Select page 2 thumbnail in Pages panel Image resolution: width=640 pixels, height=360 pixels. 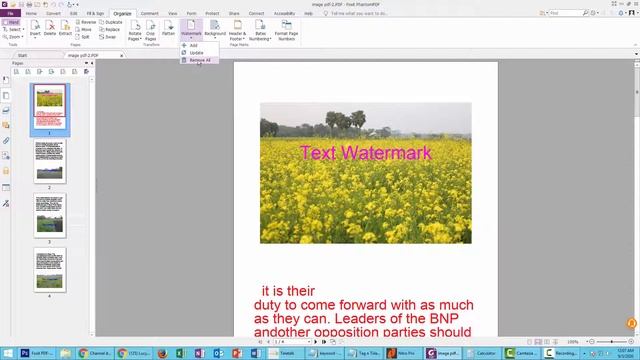click(50, 161)
